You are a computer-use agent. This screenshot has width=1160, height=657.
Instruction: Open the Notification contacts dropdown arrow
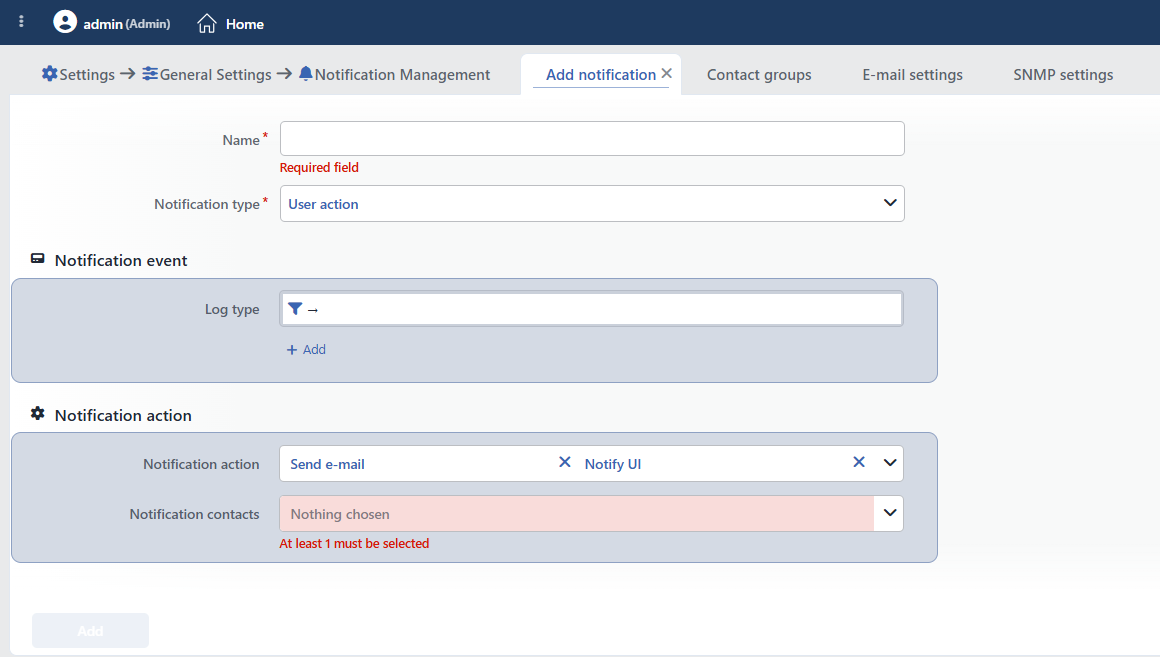click(890, 513)
